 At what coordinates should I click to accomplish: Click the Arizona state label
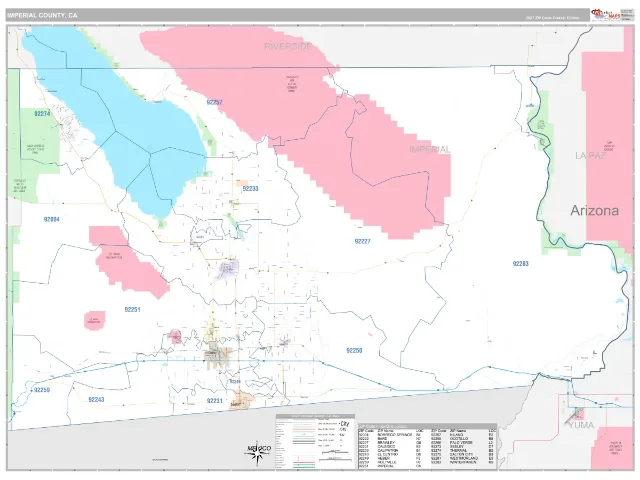coord(594,211)
